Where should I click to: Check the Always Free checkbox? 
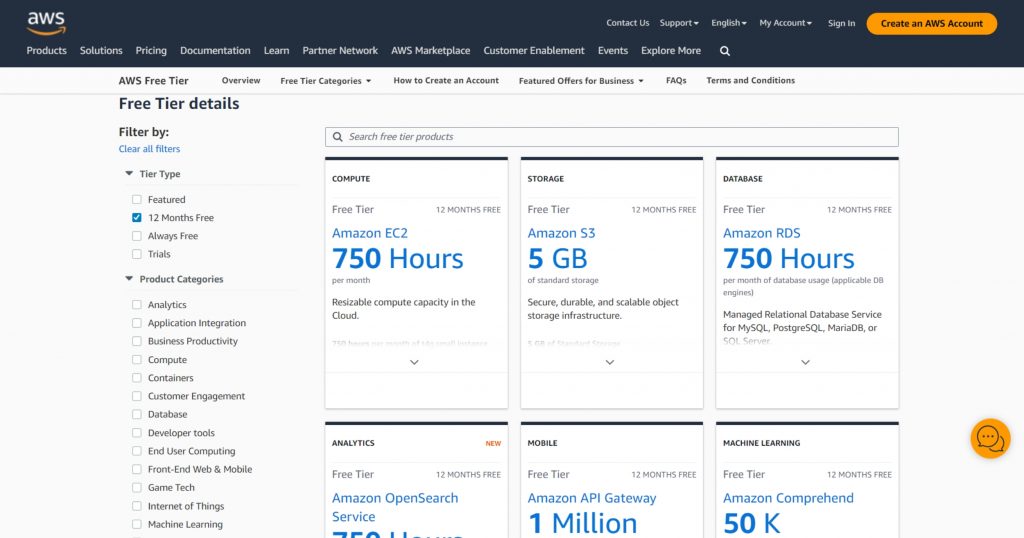click(136, 236)
